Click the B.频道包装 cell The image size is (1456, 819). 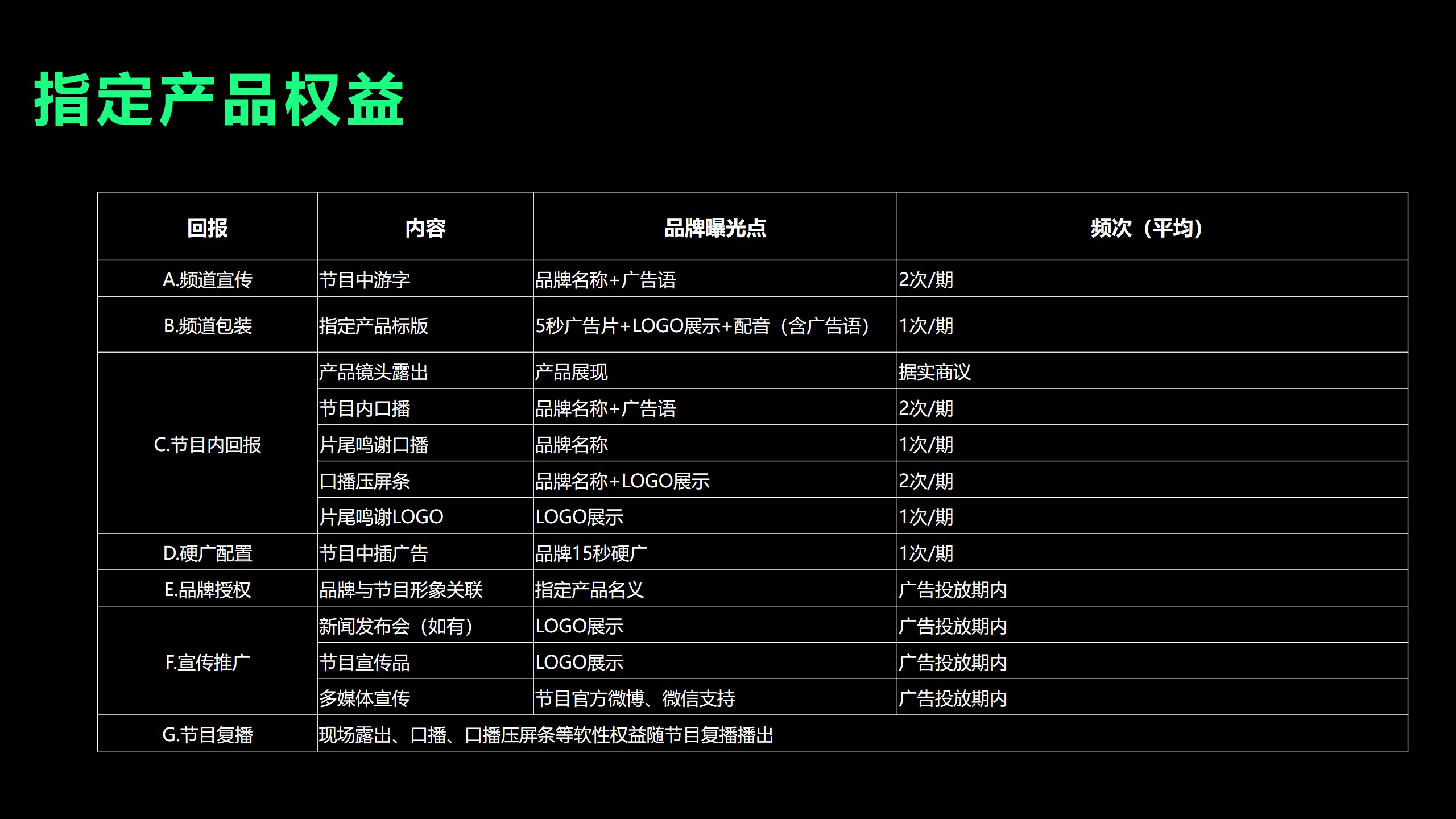click(x=208, y=324)
